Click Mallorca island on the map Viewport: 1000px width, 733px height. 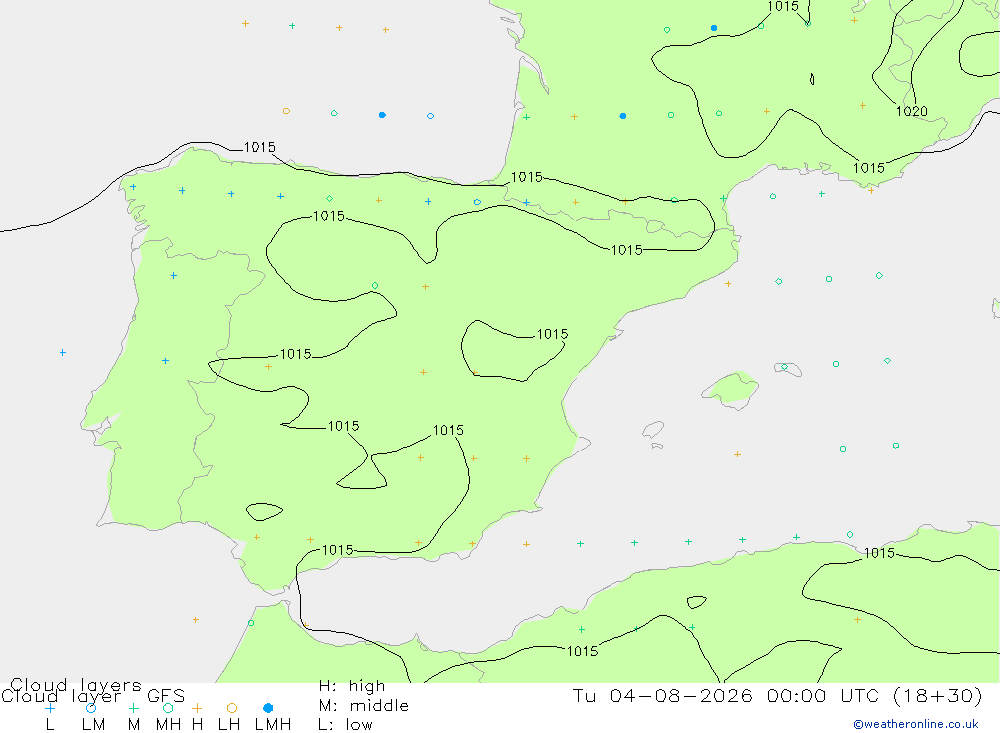coord(731,389)
